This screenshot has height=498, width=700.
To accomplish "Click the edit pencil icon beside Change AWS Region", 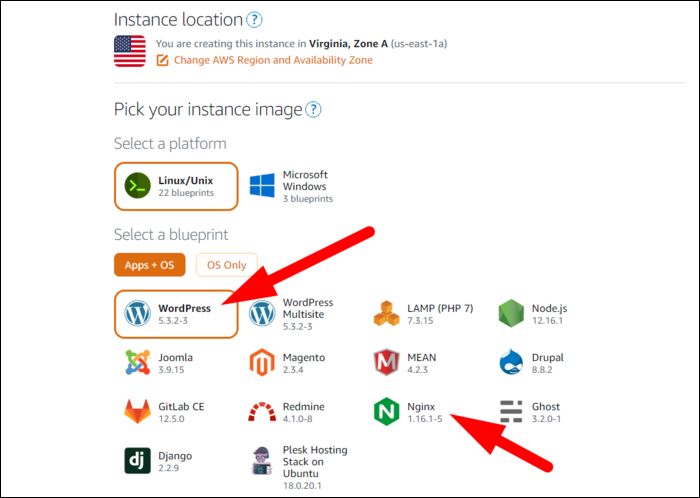I will click(x=162, y=60).
